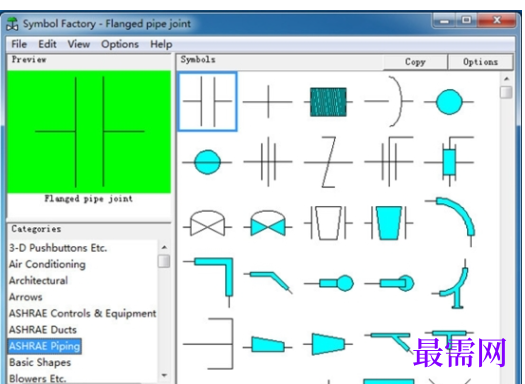Click the categories list scrollbar thumb
This screenshot has height=384, width=525.
point(164,261)
